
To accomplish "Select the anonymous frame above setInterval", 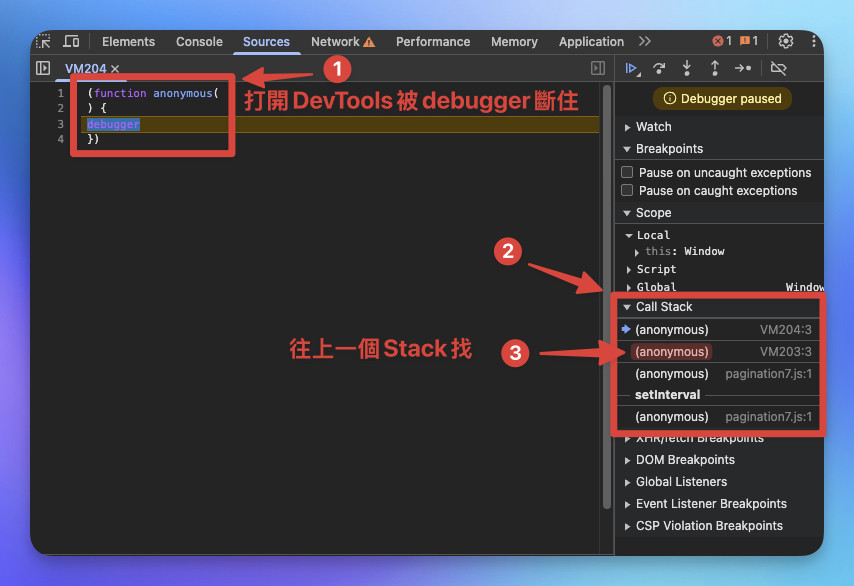I will tap(719, 374).
